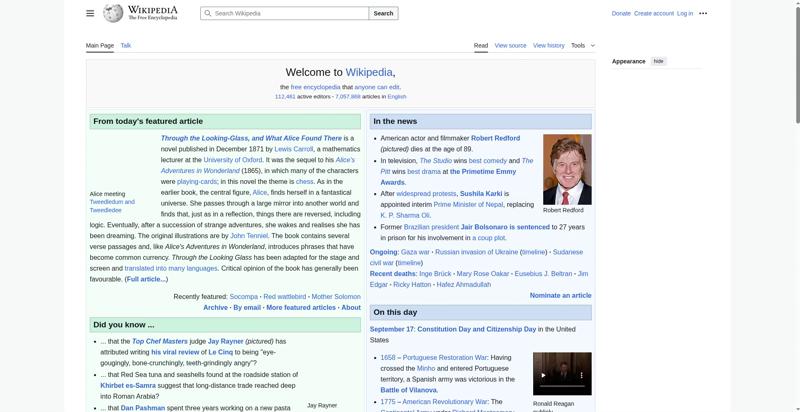Open University of Oxford link
This screenshot has height=412, width=800.
coord(233,160)
